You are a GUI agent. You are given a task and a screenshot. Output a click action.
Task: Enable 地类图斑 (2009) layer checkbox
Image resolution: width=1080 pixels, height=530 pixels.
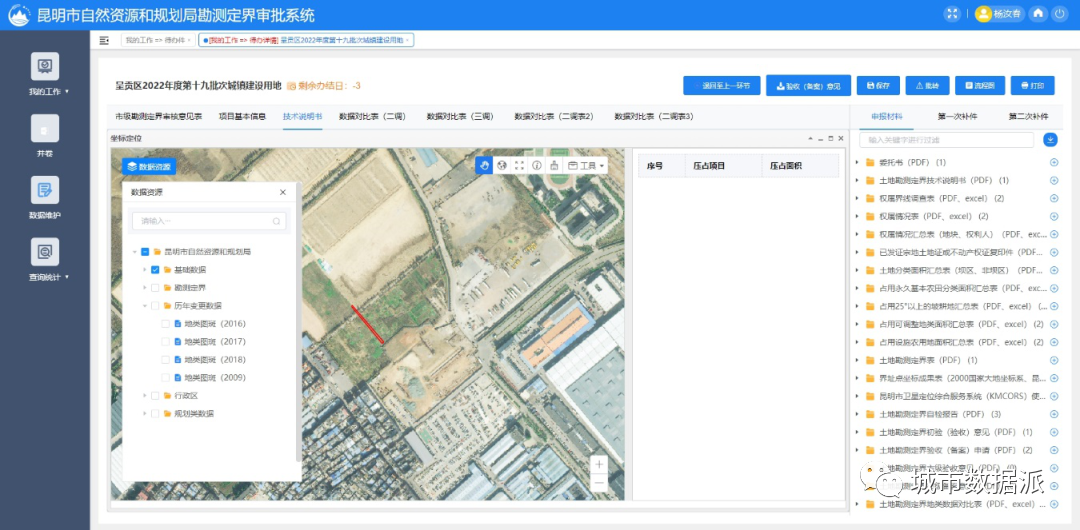click(165, 378)
